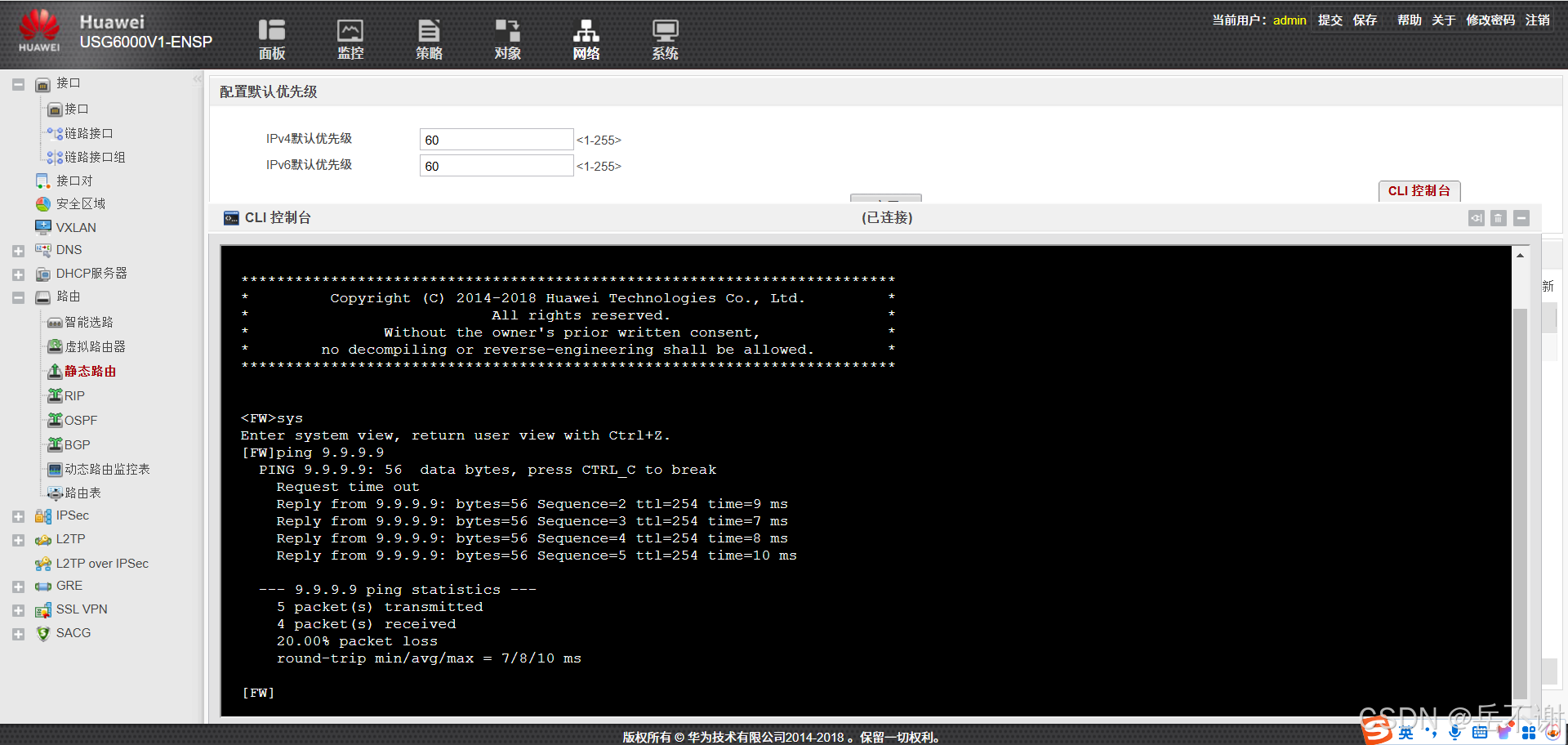
Task: Open the OSPF routing item
Action: pos(81,420)
